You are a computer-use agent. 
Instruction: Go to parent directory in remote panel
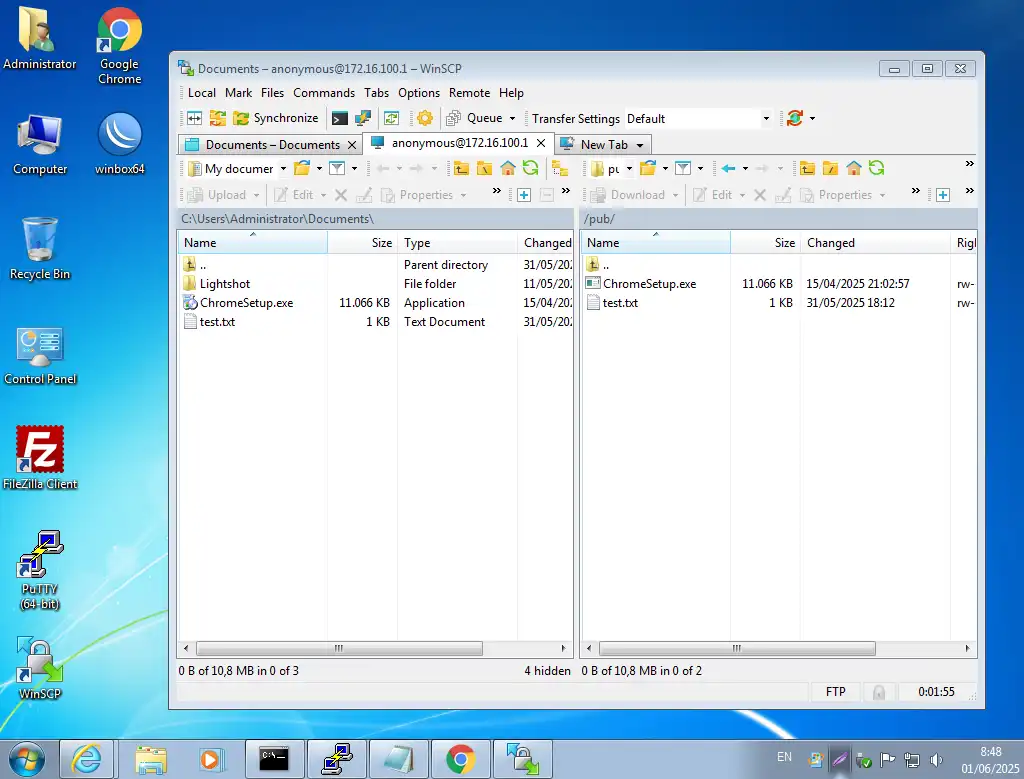coord(807,168)
